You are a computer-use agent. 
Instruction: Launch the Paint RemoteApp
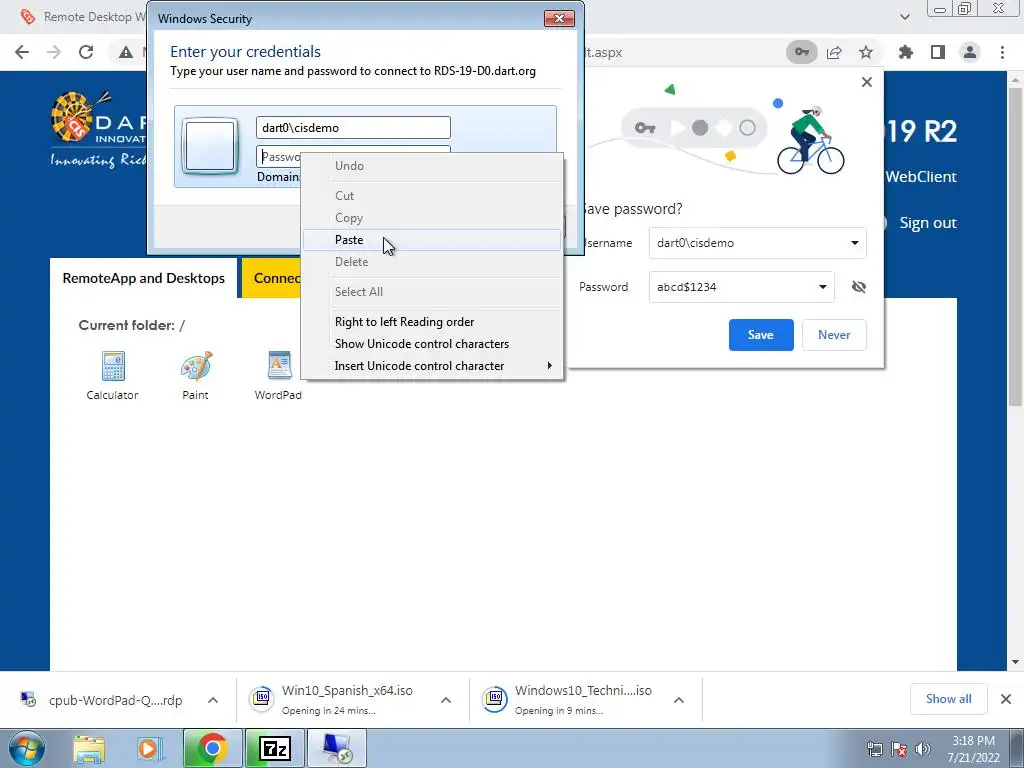pos(195,376)
